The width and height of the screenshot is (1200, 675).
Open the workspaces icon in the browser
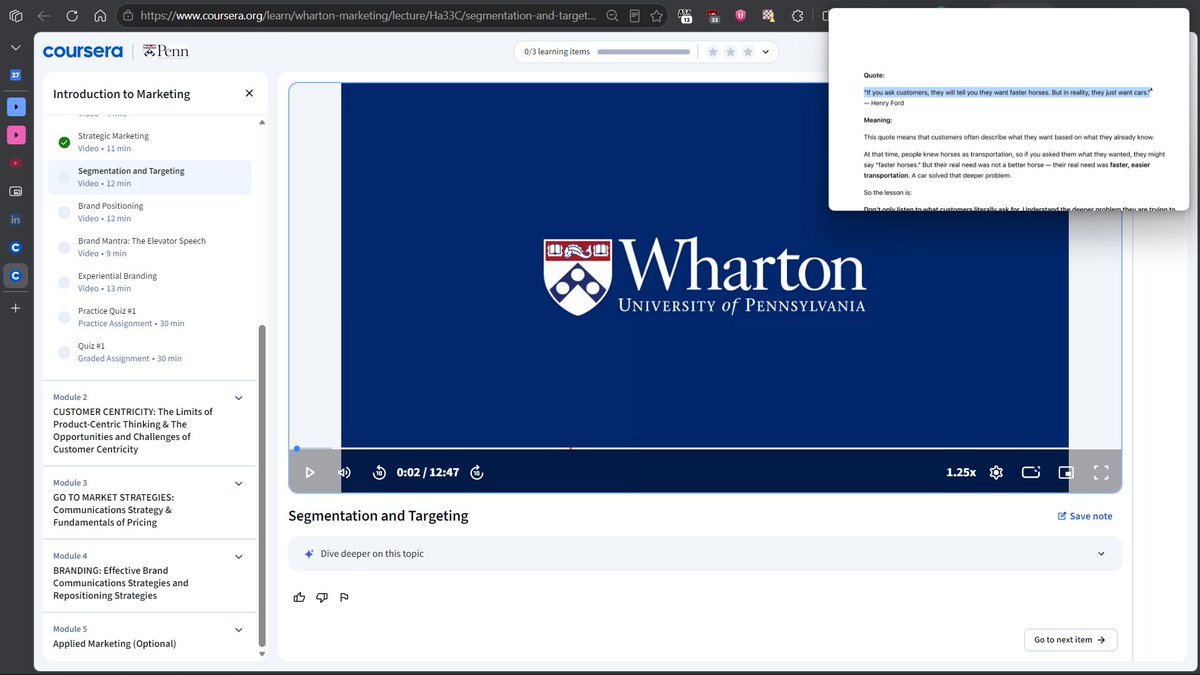point(15,16)
